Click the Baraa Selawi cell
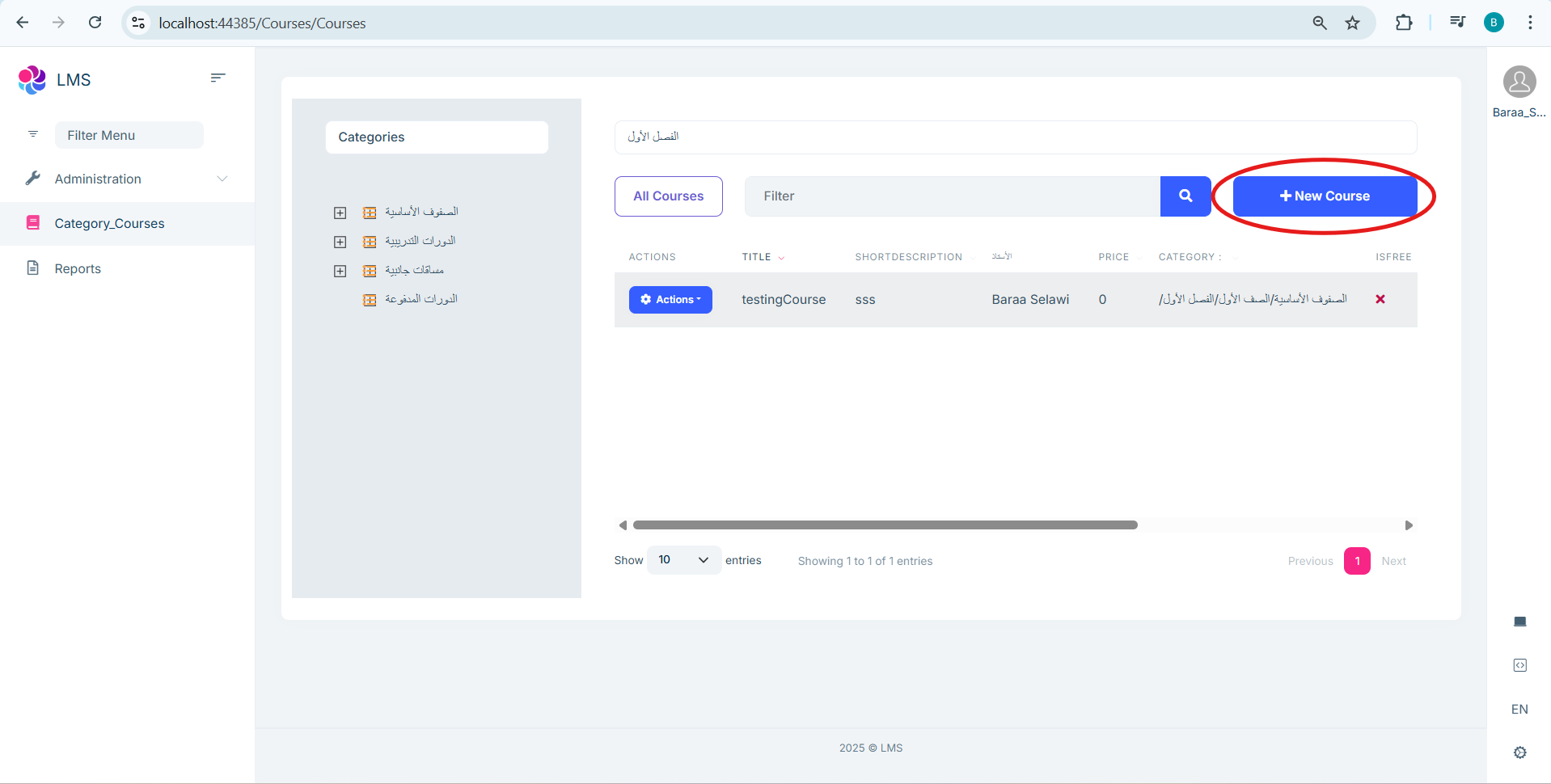 [x=1030, y=299]
